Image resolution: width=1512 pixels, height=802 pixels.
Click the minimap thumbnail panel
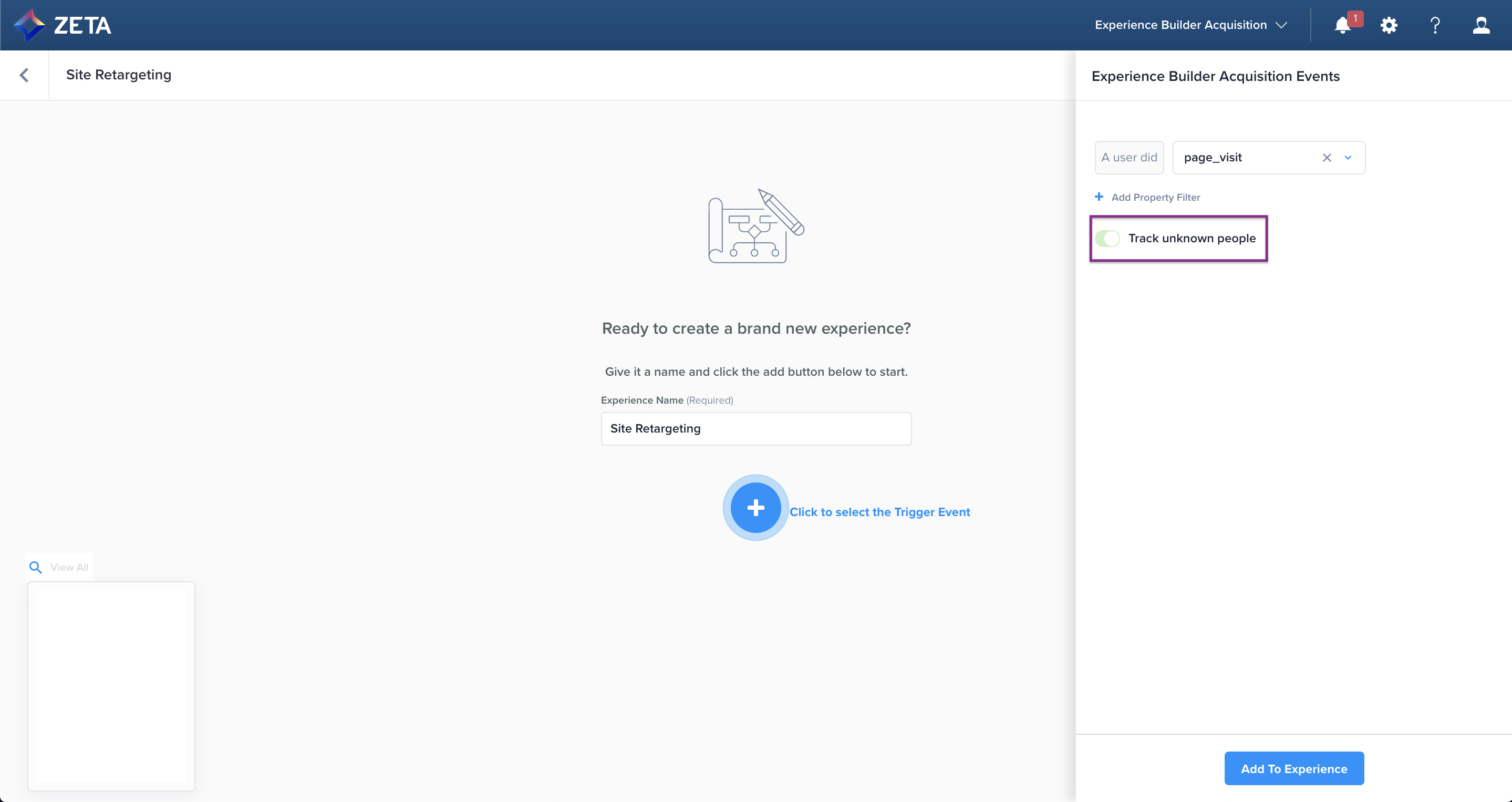(x=111, y=686)
